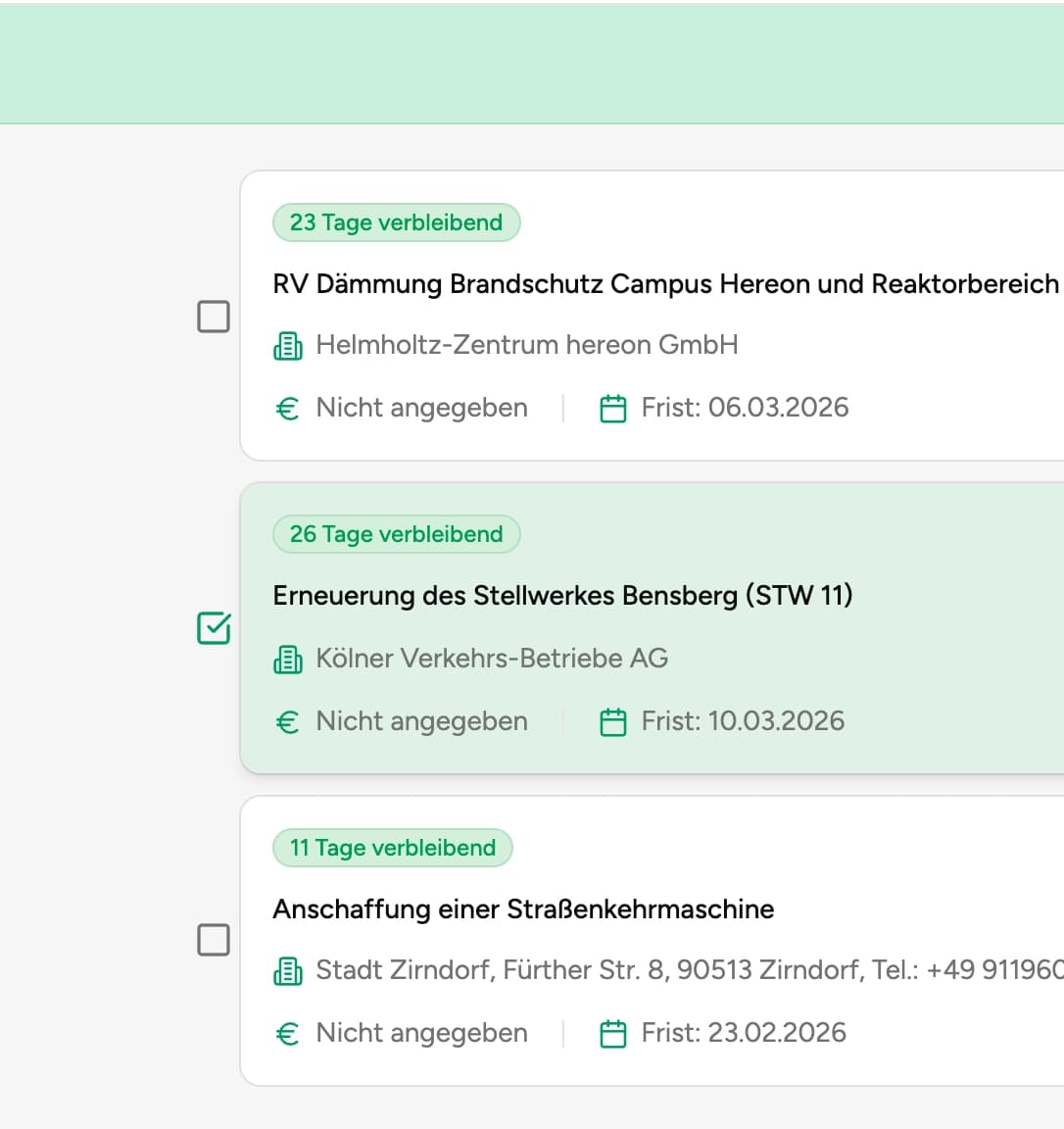This screenshot has width=1064, height=1129.
Task: Click the Kölner Verkehrs-Betriebe AG text
Action: [x=493, y=659]
